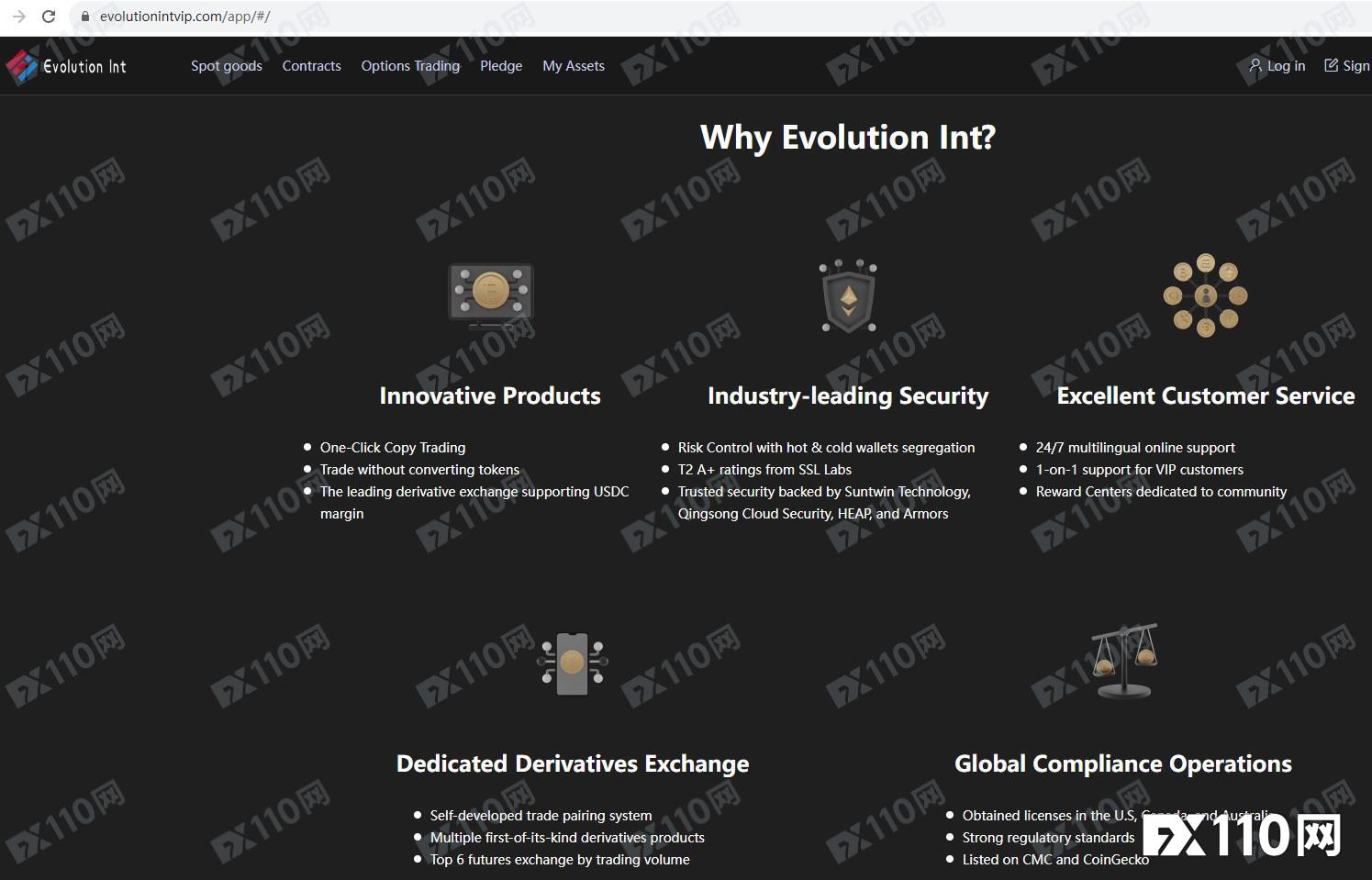
Task: Click the Top 6 futures exchange text
Action: tap(560, 860)
